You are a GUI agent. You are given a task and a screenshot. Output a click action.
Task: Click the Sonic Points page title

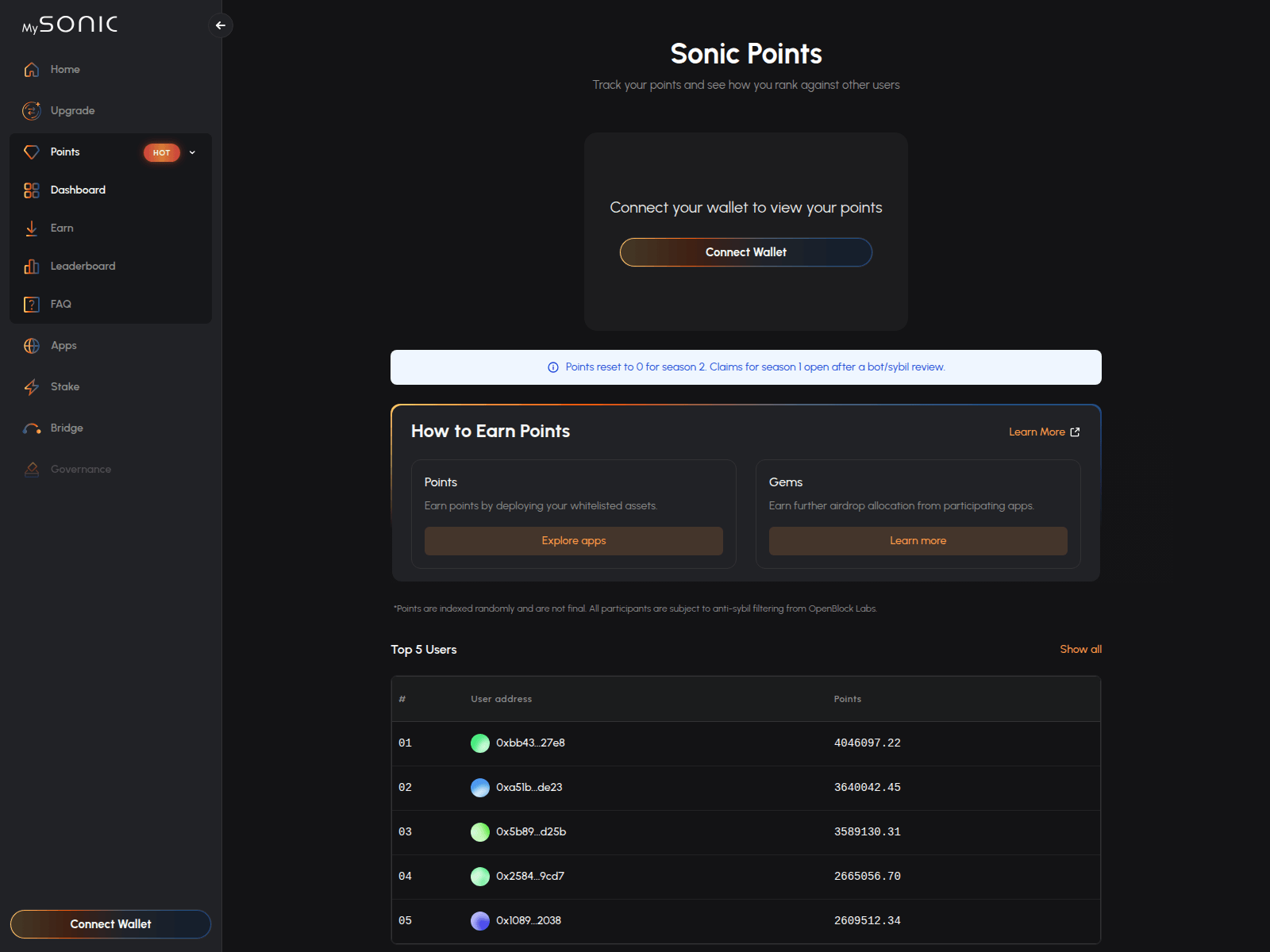746,54
